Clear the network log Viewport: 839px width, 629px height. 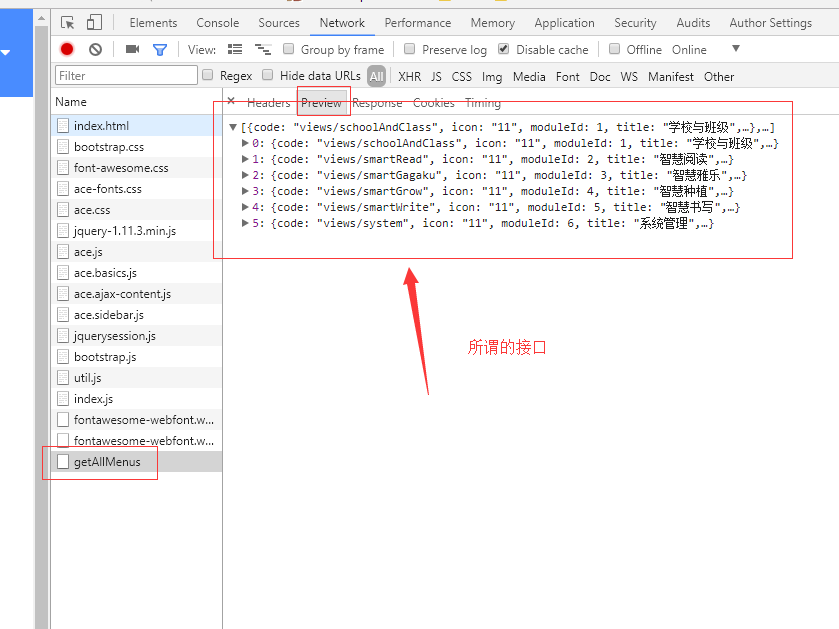click(95, 49)
